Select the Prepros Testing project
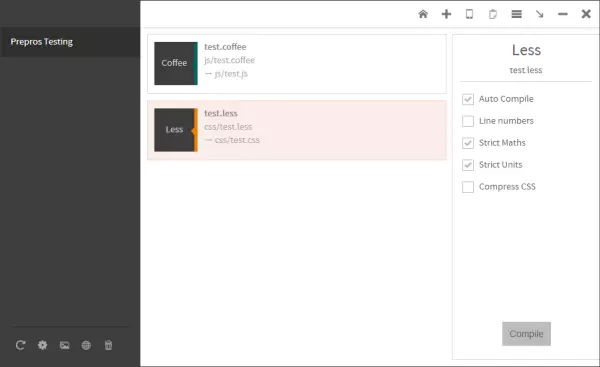The image size is (600, 367). coord(70,42)
